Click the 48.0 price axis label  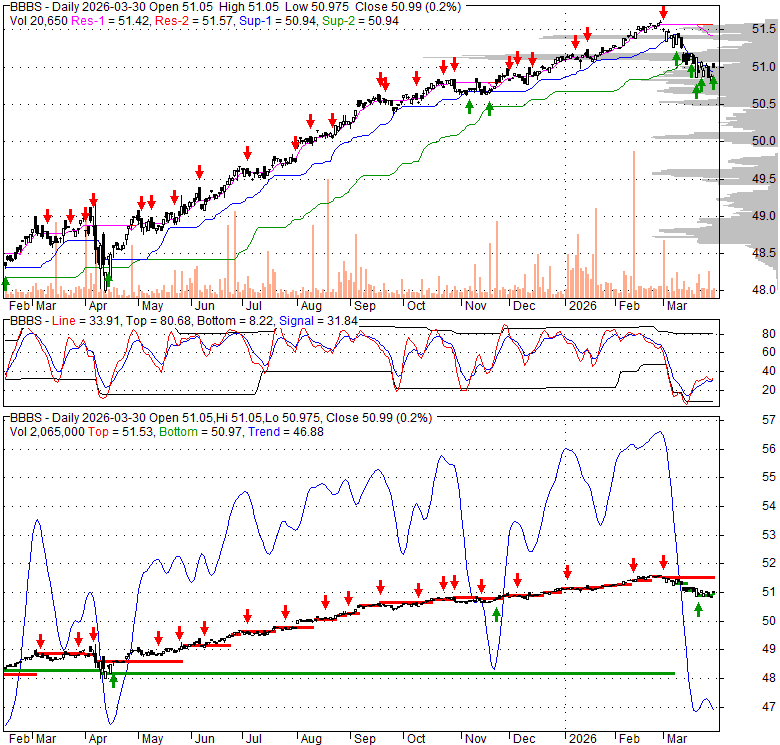tap(763, 289)
